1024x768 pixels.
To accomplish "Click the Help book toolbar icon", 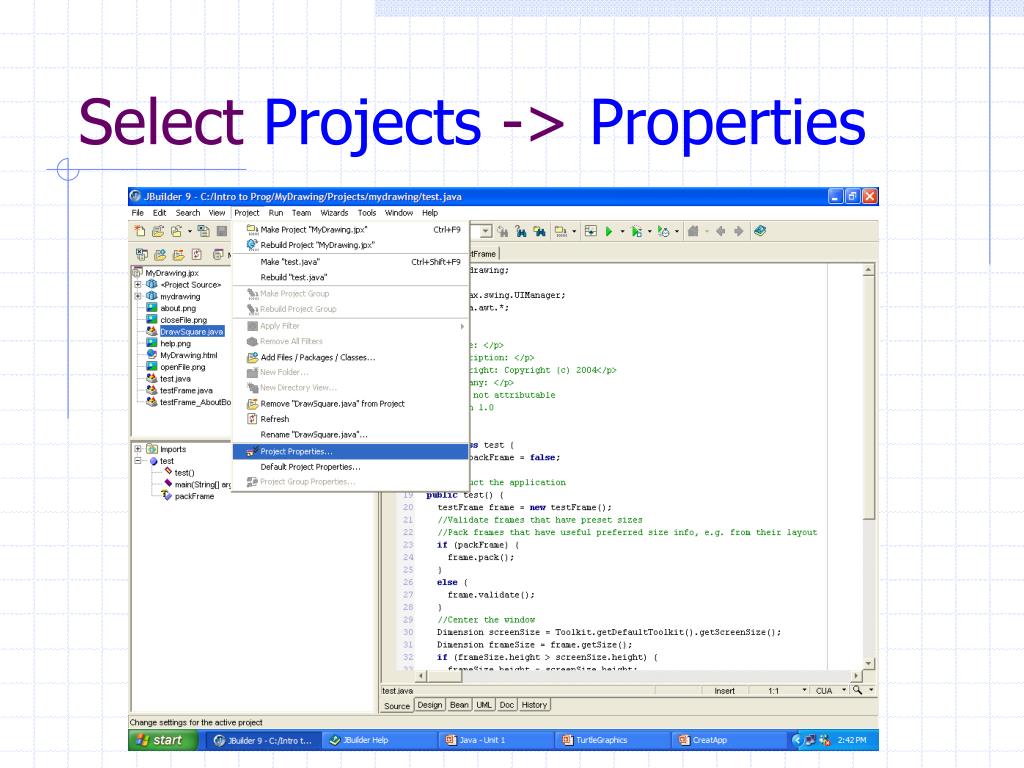I will click(x=760, y=231).
